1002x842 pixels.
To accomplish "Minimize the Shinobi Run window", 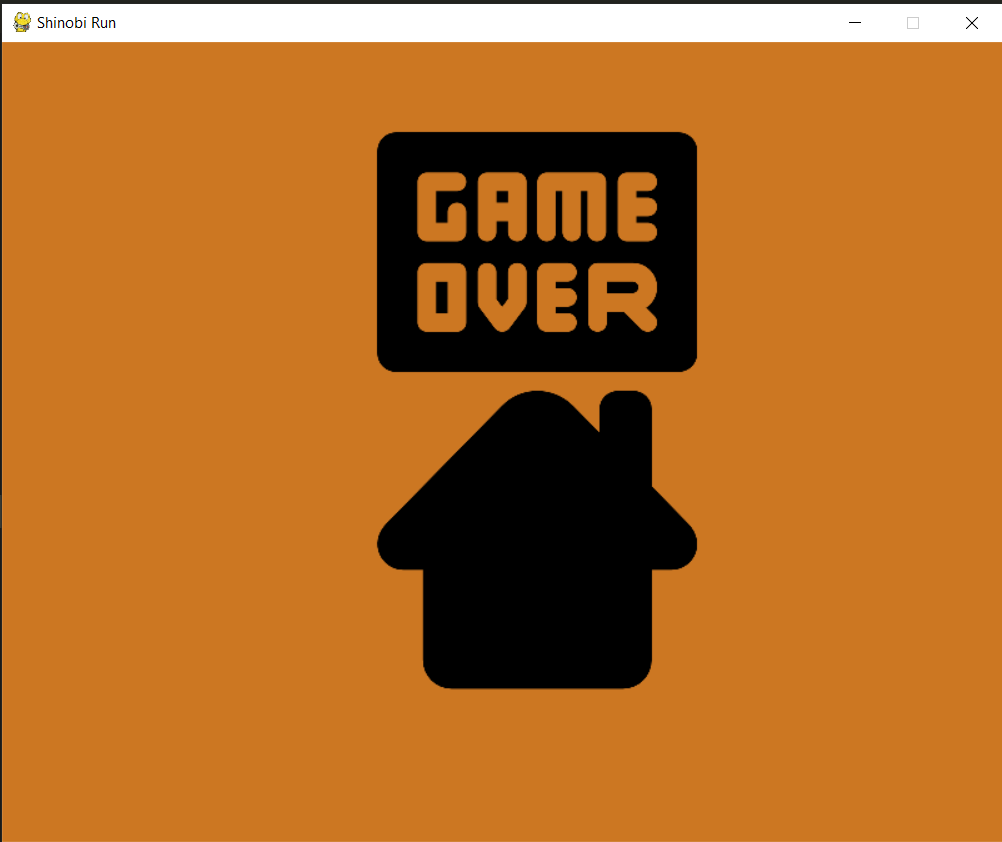I will (854, 23).
